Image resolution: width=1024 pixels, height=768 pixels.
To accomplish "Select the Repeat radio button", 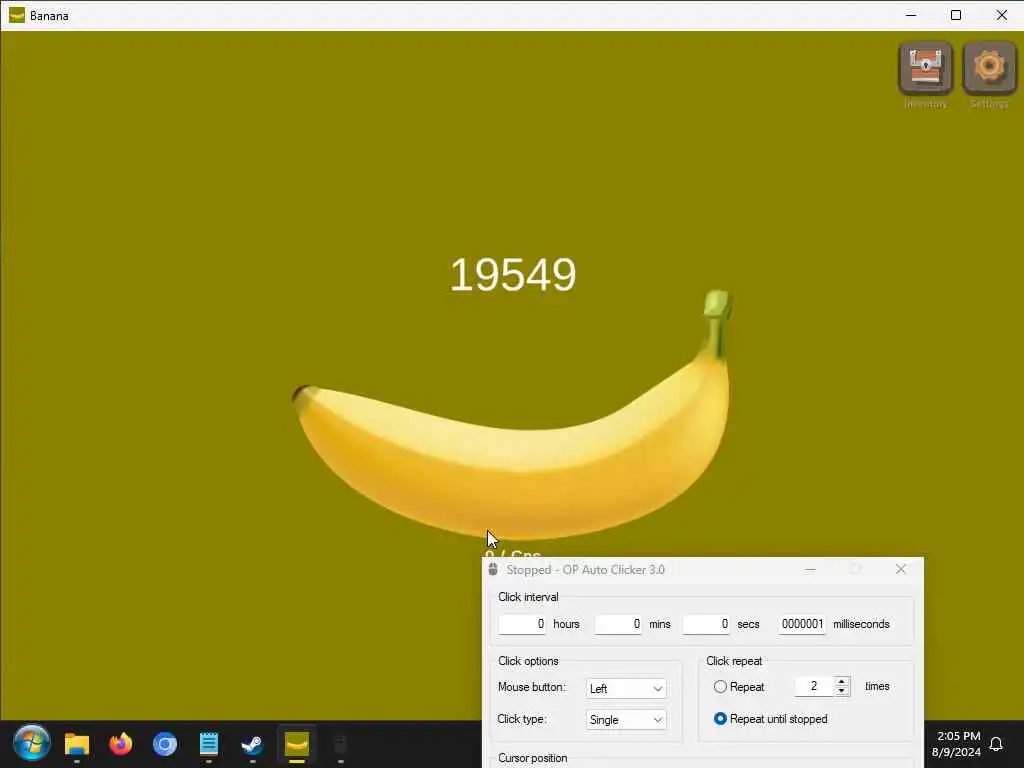I will pos(720,686).
